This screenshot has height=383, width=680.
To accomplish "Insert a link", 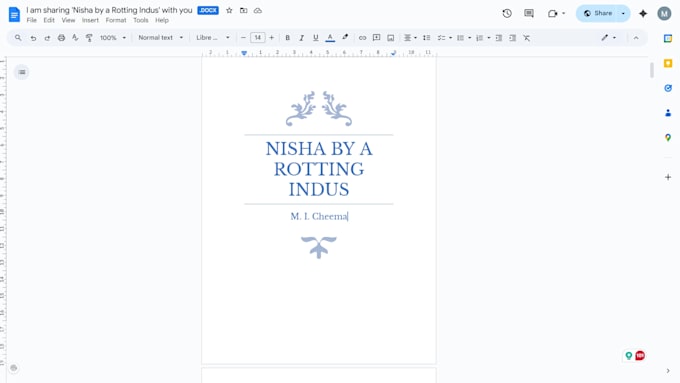I will pyautogui.click(x=362, y=38).
